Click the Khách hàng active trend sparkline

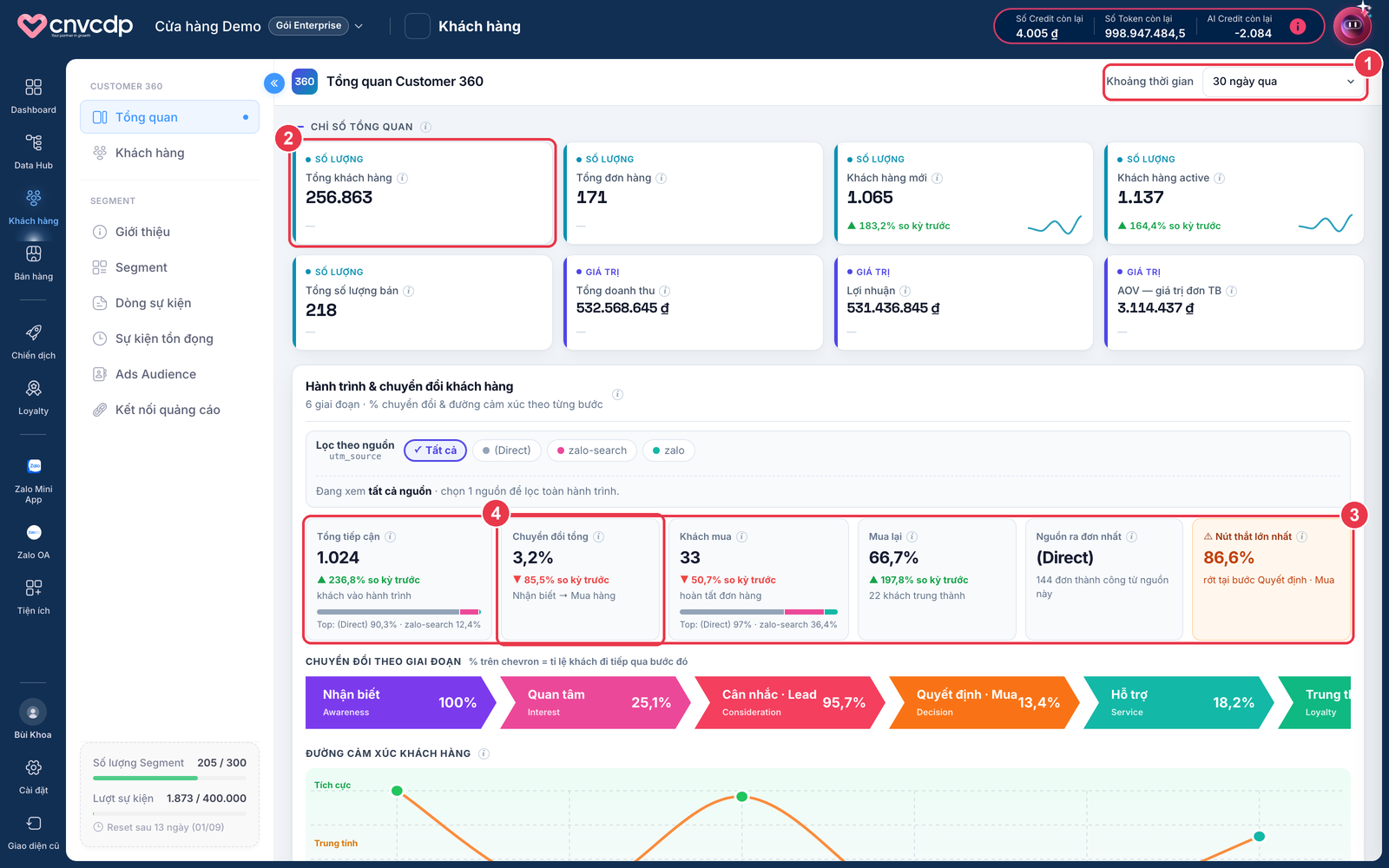pyautogui.click(x=1326, y=225)
